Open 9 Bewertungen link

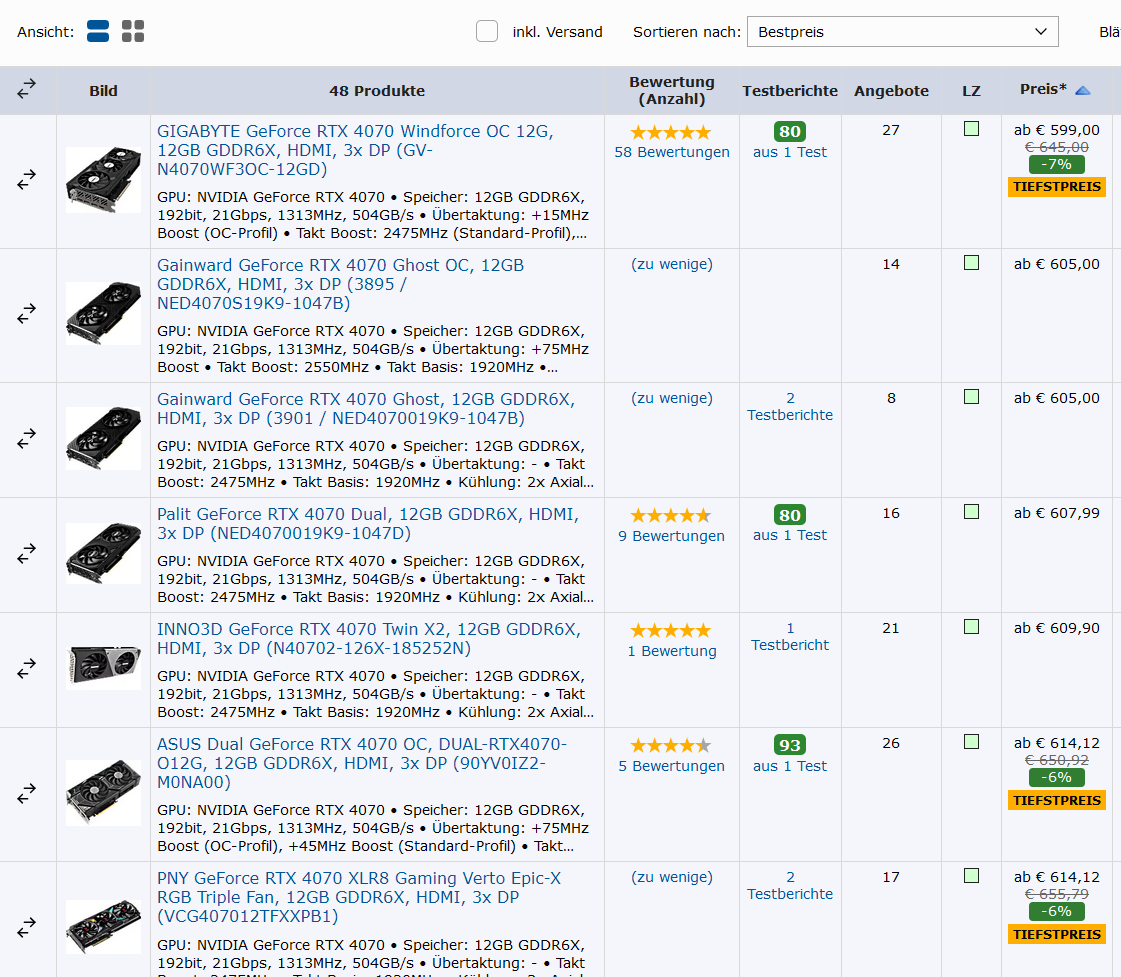pos(671,535)
